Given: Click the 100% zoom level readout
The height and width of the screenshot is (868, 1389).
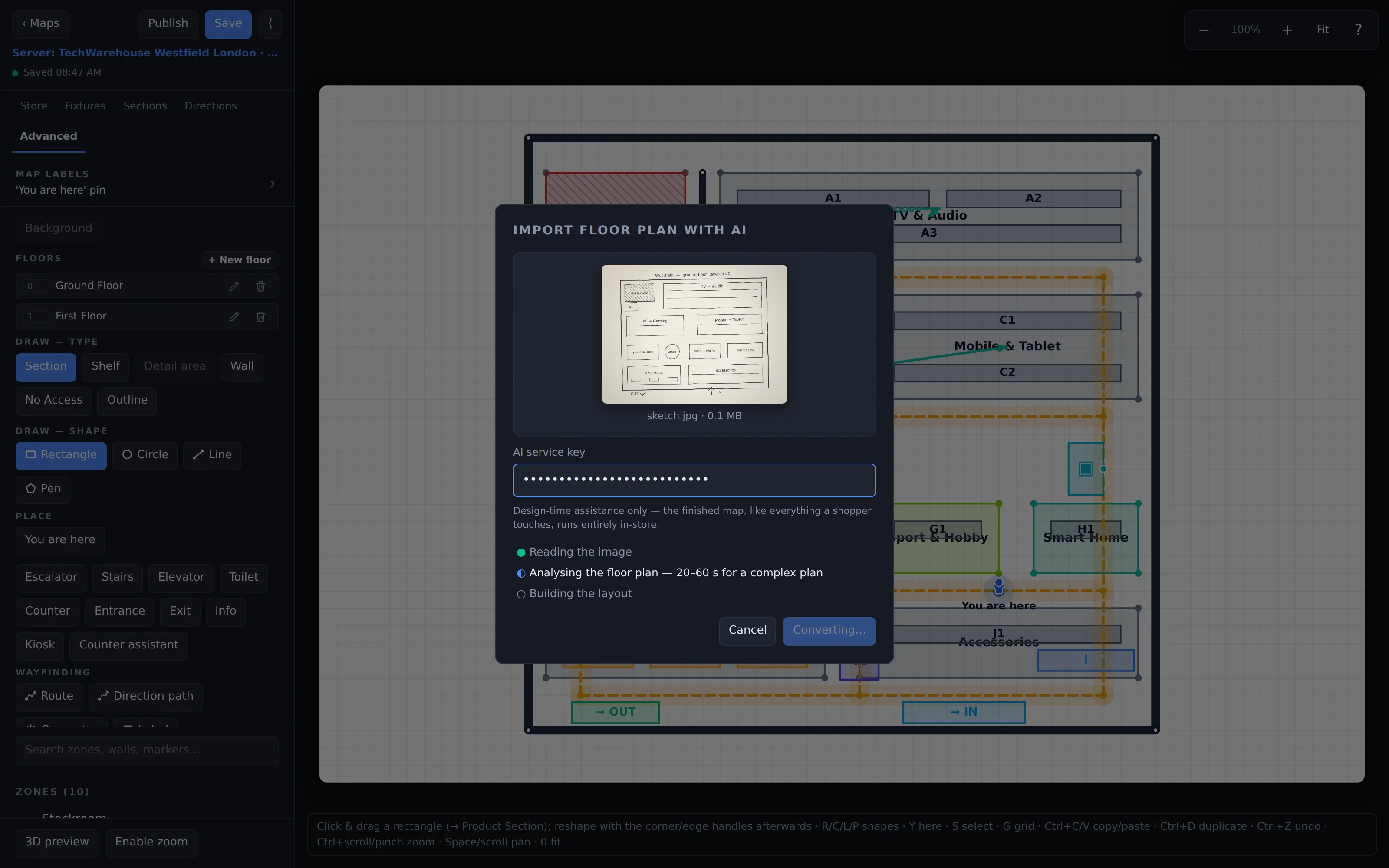Looking at the screenshot, I should (x=1245, y=30).
